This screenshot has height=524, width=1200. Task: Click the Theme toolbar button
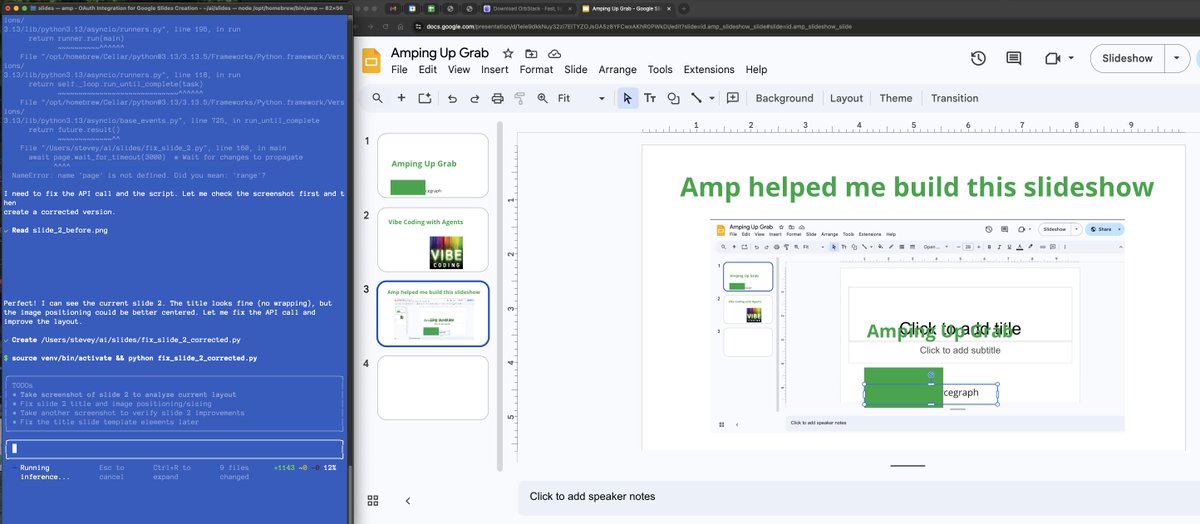coord(896,98)
